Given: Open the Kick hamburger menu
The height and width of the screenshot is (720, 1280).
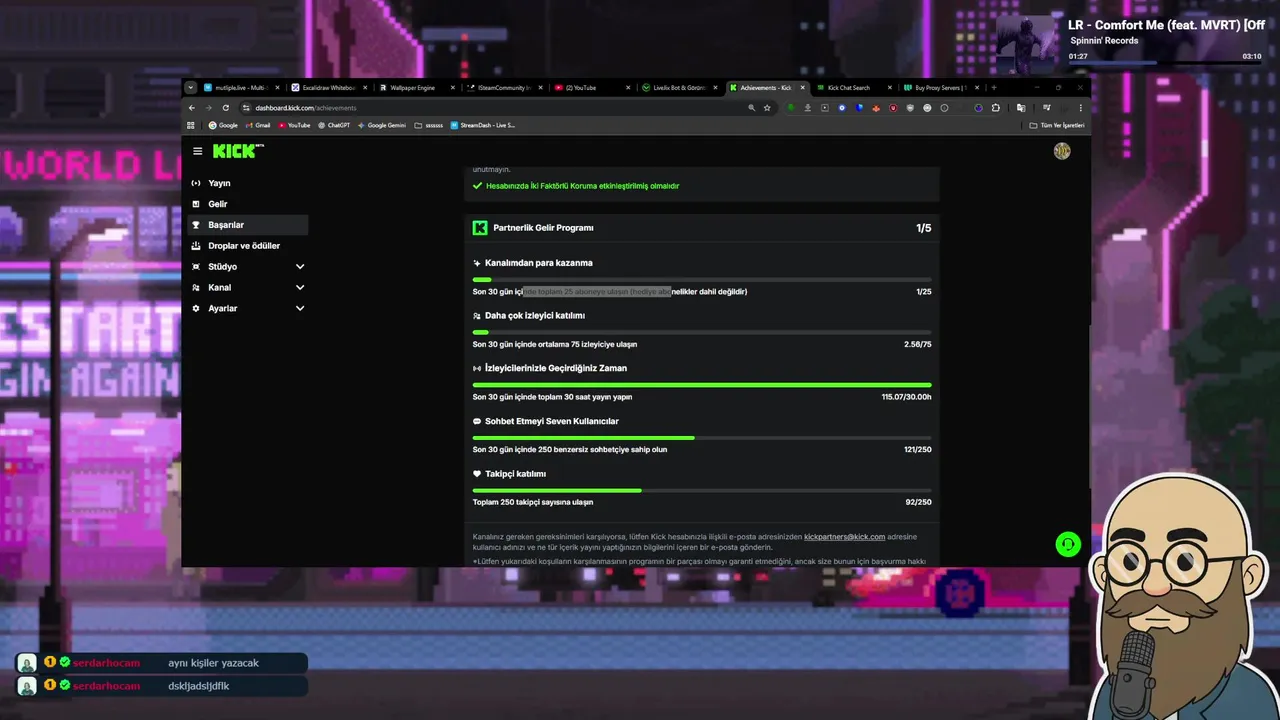Looking at the screenshot, I should coord(198,151).
